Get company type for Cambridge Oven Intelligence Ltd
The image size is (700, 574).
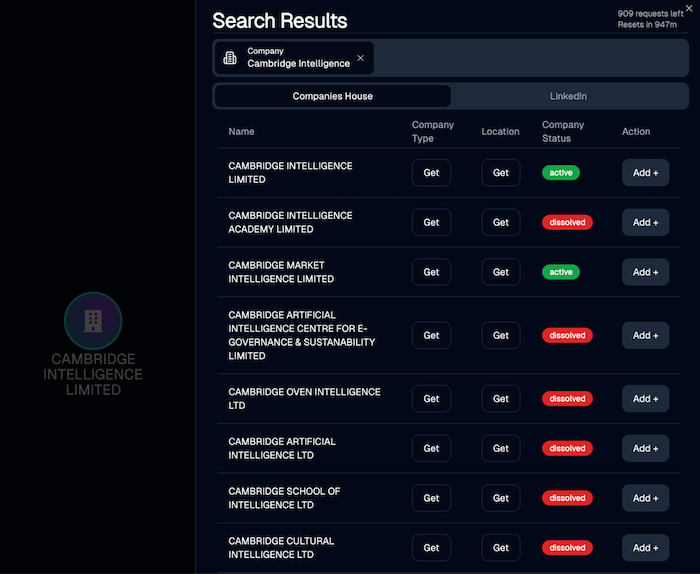pos(431,399)
